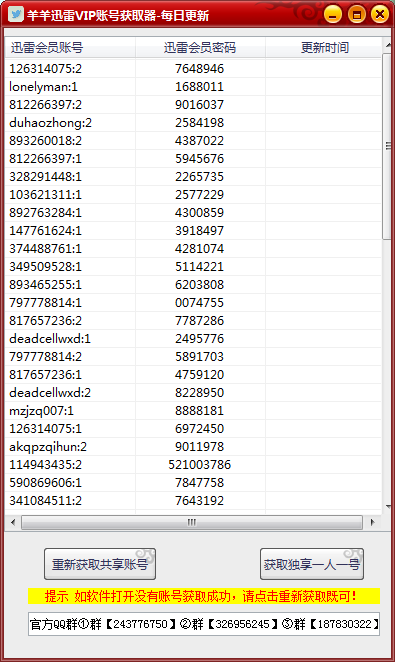This screenshot has width=395, height=662.
Task: Sort by 迅雷会员密码 column header
Action: click(200, 47)
